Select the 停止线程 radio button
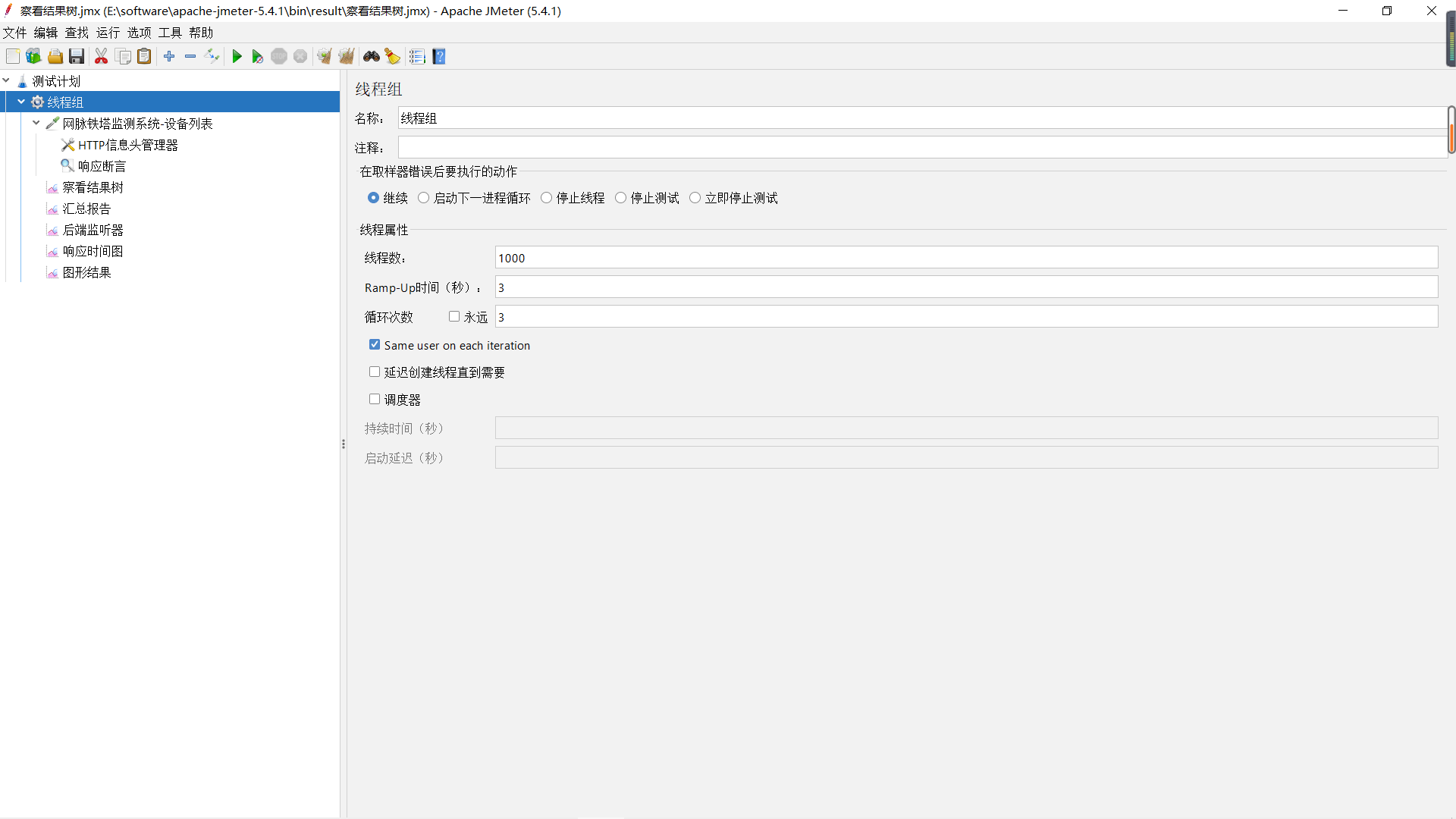Viewport: 1456px width, 819px height. 546,198
